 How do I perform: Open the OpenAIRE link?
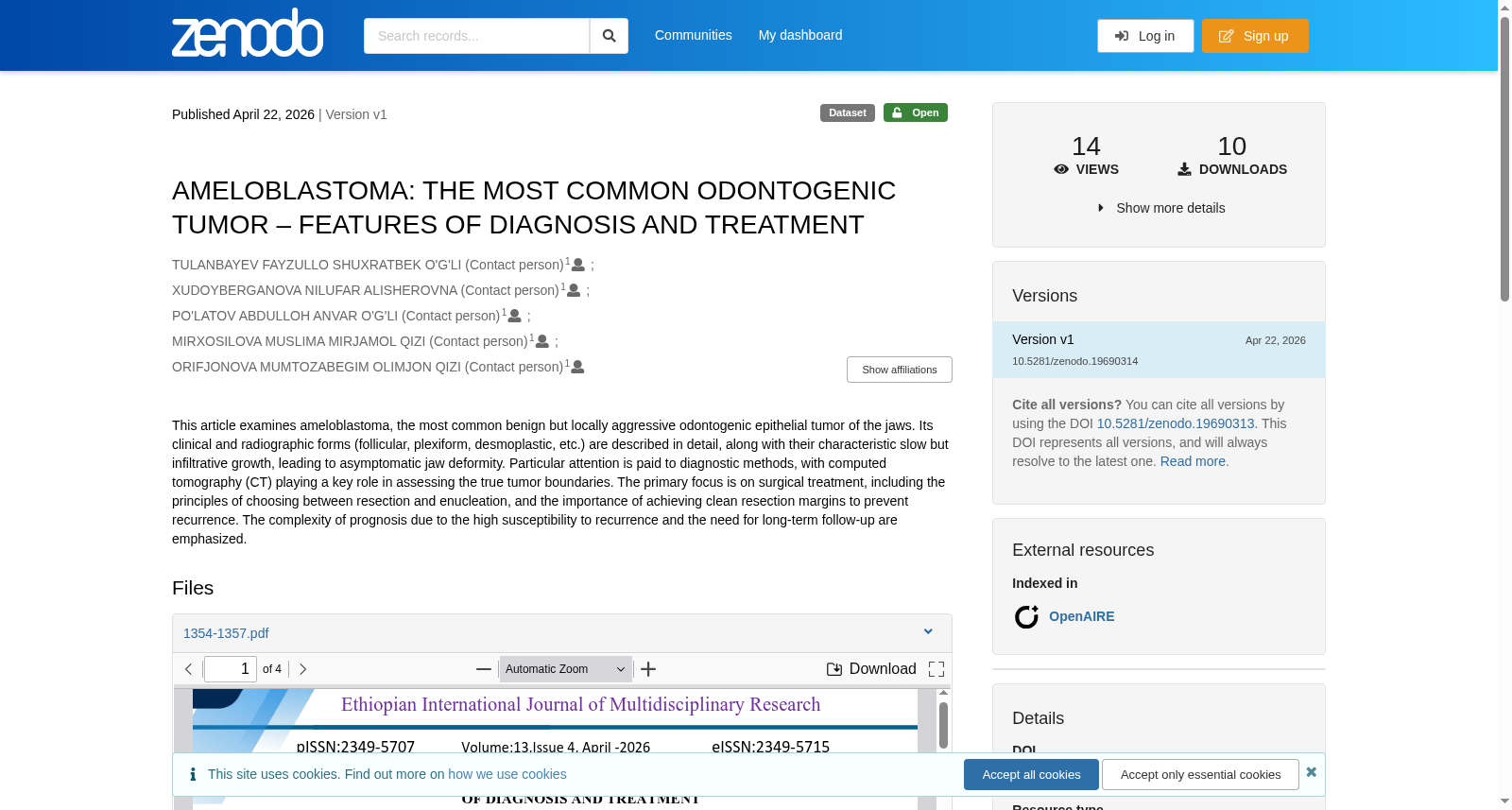coord(1082,616)
